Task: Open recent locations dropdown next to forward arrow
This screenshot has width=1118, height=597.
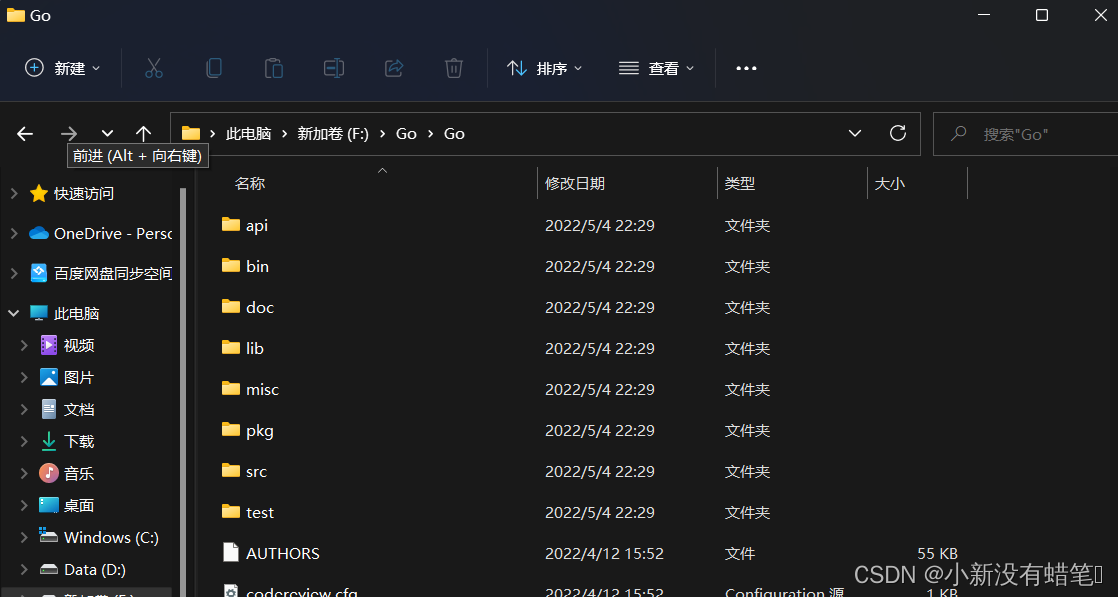Action: pos(107,133)
